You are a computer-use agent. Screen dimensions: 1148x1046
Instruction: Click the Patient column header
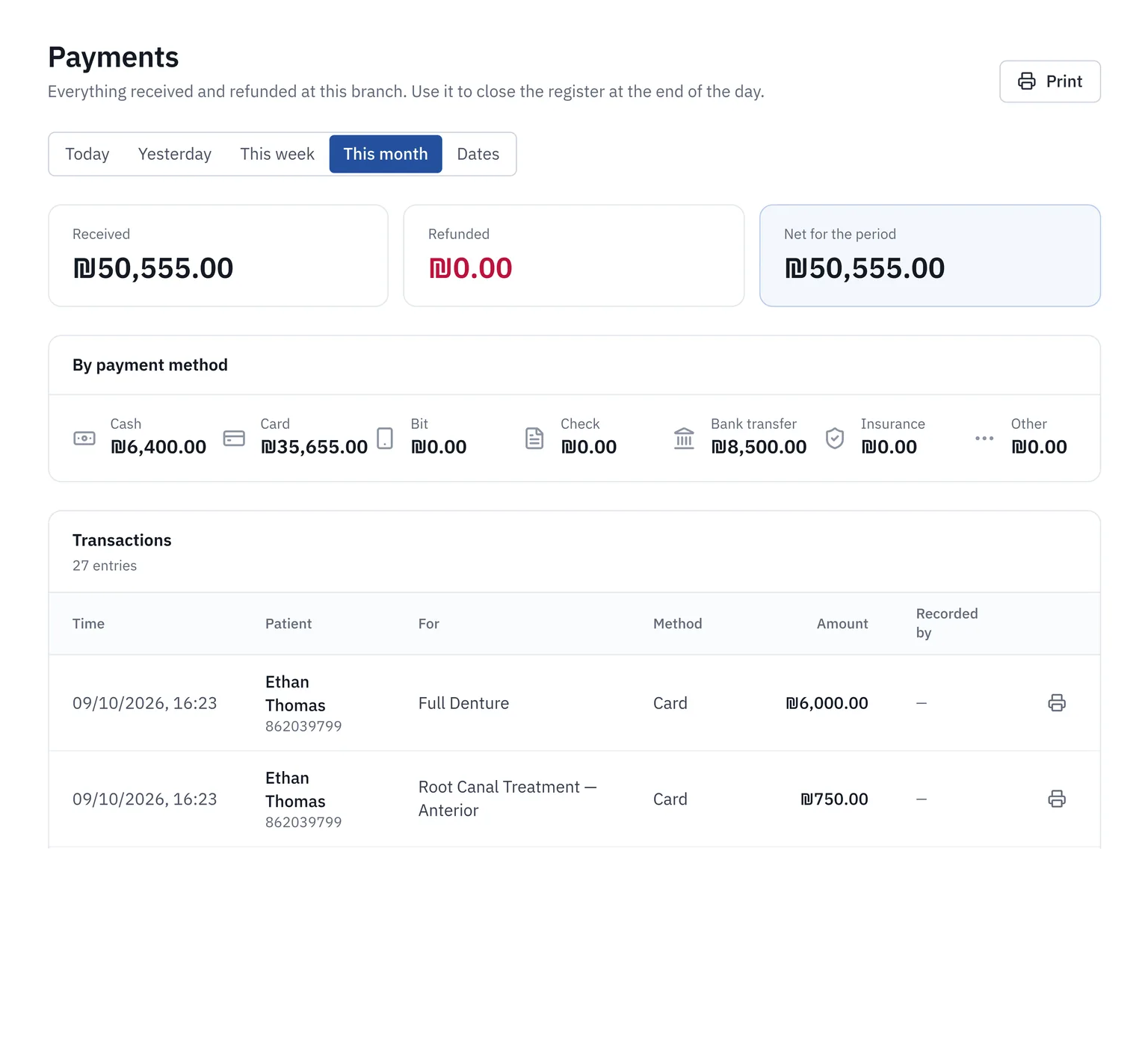tap(288, 624)
